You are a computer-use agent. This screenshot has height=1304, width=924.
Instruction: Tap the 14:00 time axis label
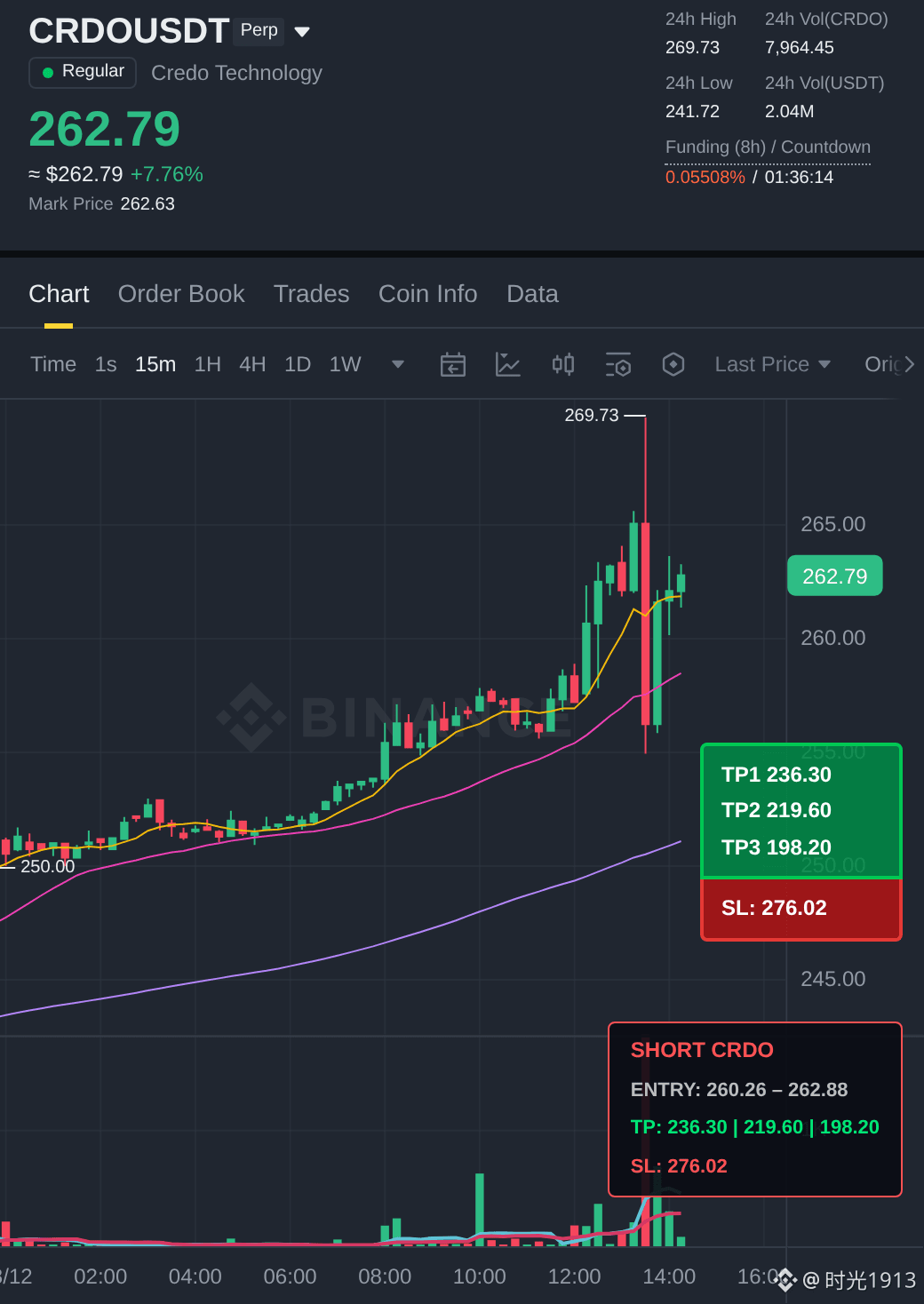point(669,1276)
